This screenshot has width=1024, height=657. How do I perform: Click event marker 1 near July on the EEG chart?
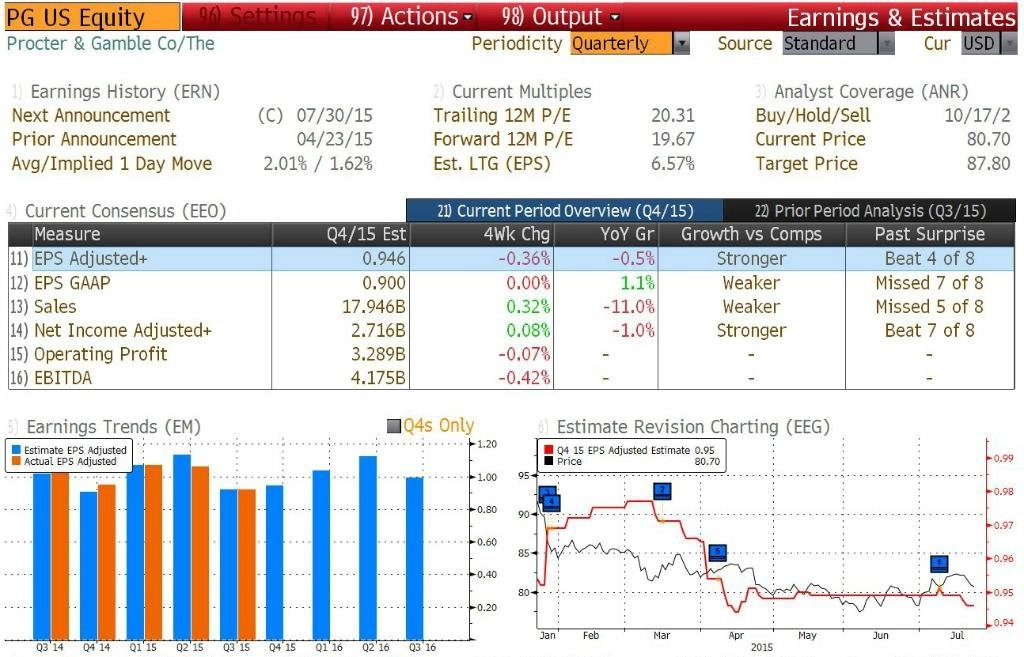click(x=939, y=563)
